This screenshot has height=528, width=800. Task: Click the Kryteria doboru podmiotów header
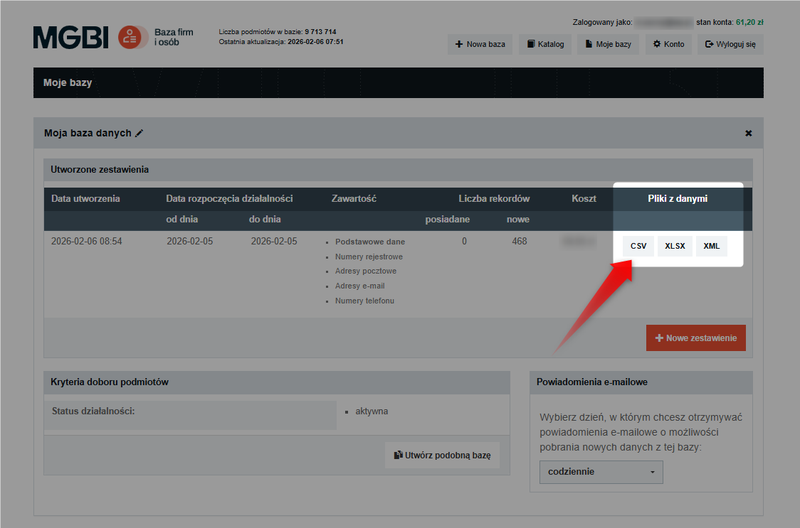[x=109, y=382]
